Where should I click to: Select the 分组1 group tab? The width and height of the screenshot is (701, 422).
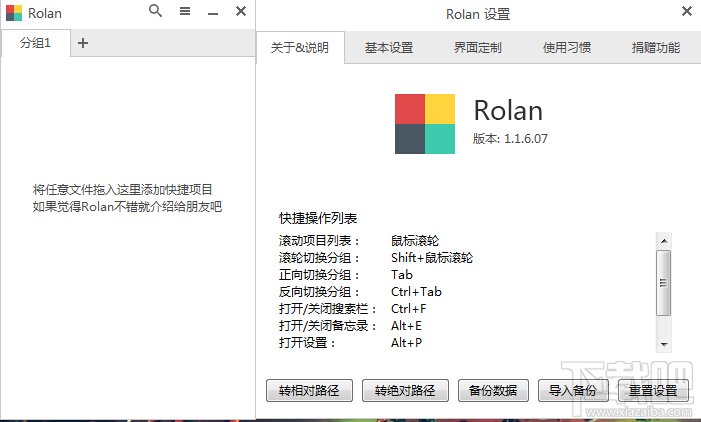[x=35, y=43]
